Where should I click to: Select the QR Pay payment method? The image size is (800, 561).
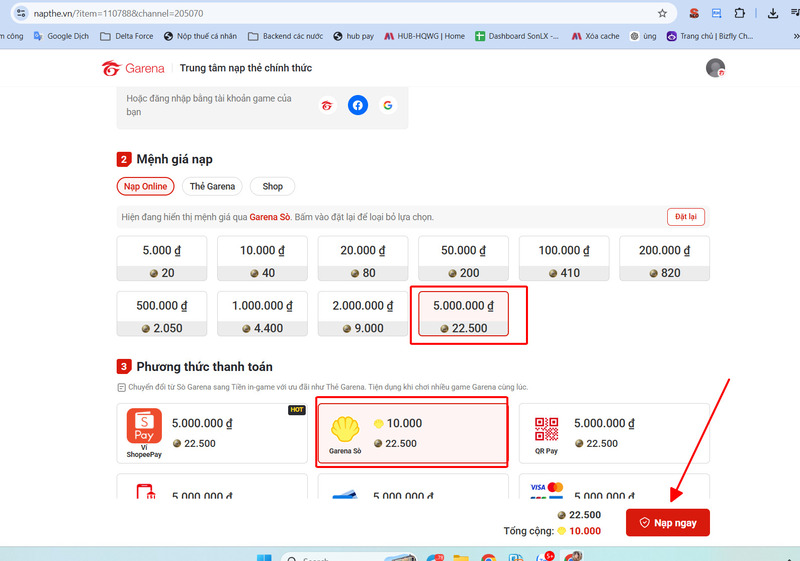[614, 434]
